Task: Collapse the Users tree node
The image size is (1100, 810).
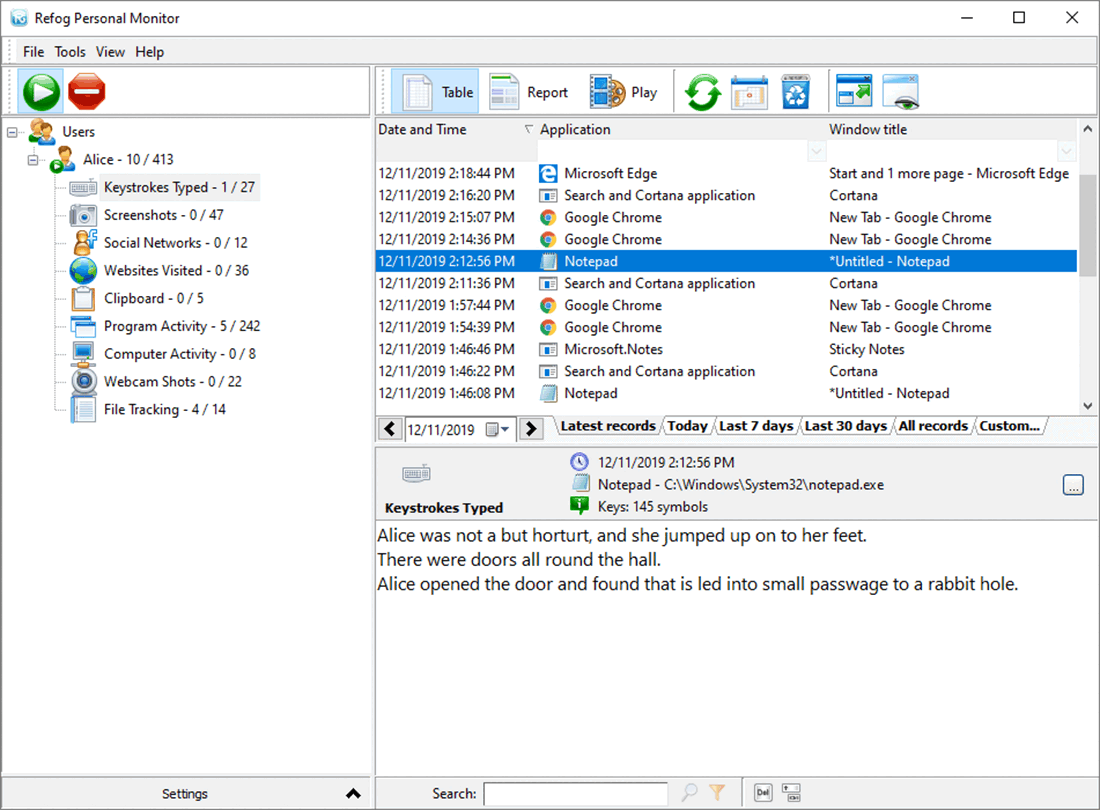Action: pyautogui.click(x=12, y=132)
